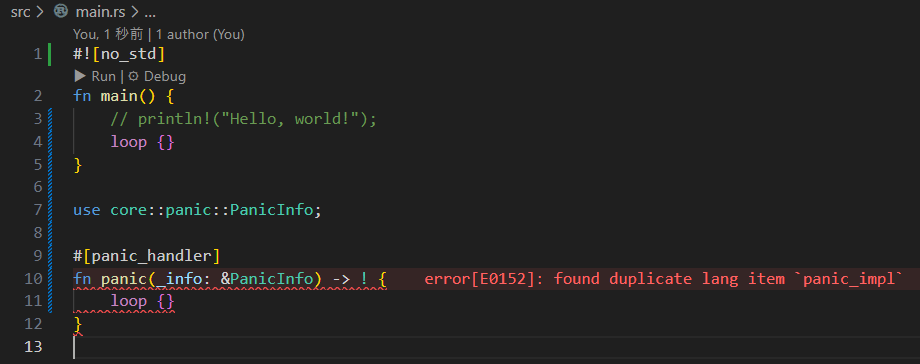The image size is (920, 364).
Task: Click the panic function name
Action: pyautogui.click(x=124, y=279)
